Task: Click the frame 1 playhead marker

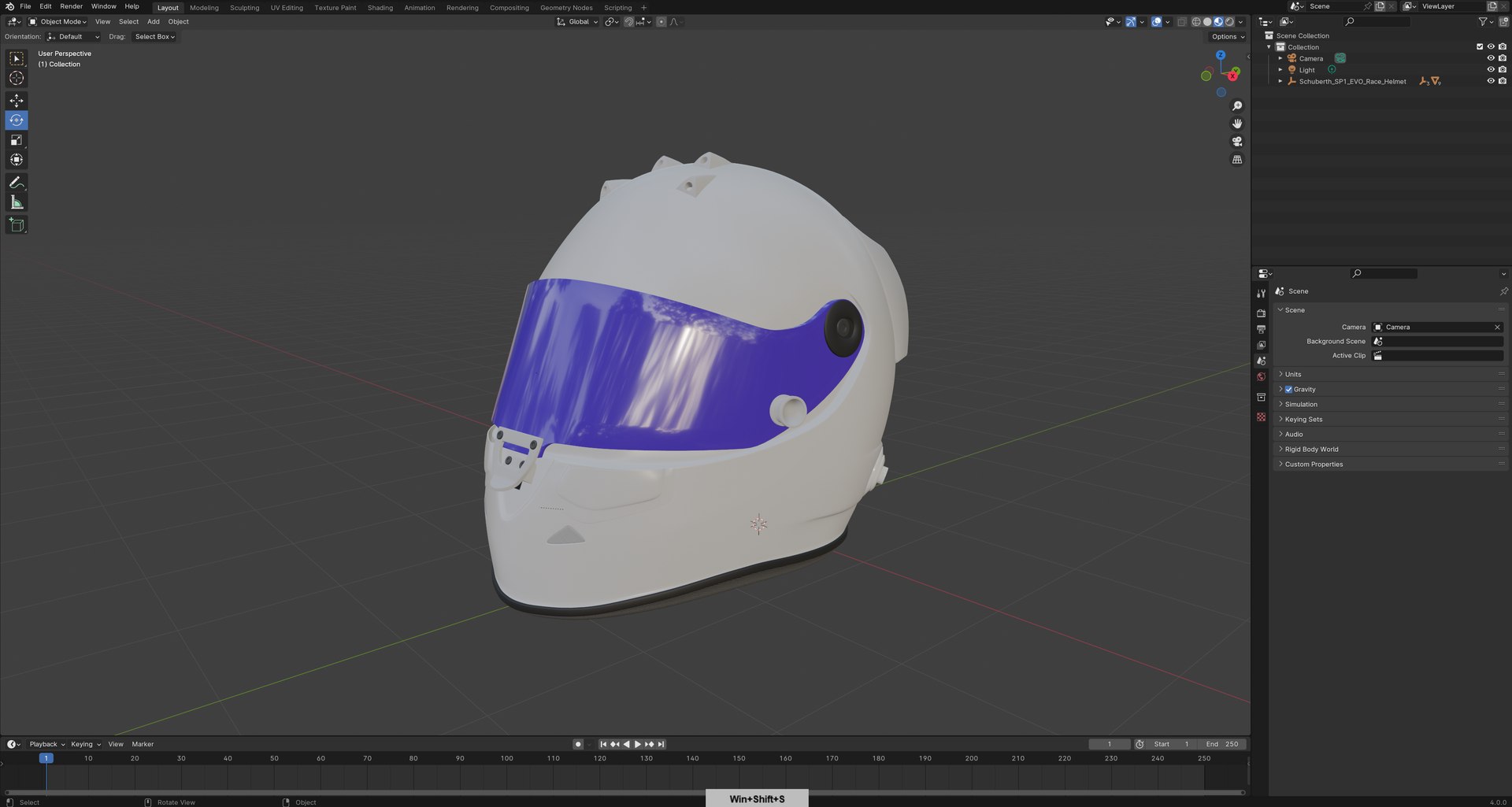Action: [46, 759]
